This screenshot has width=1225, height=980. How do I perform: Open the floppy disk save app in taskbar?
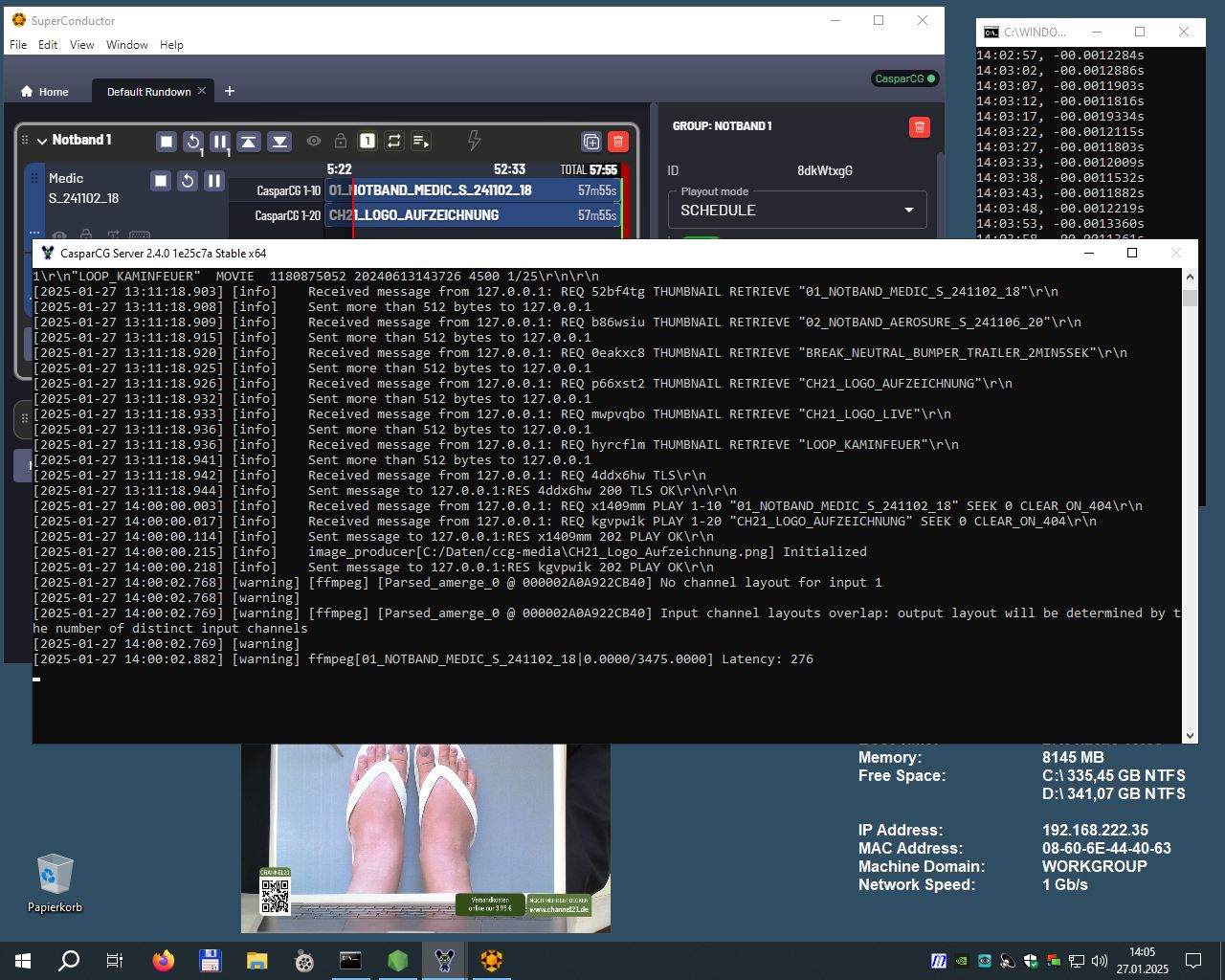(211, 961)
